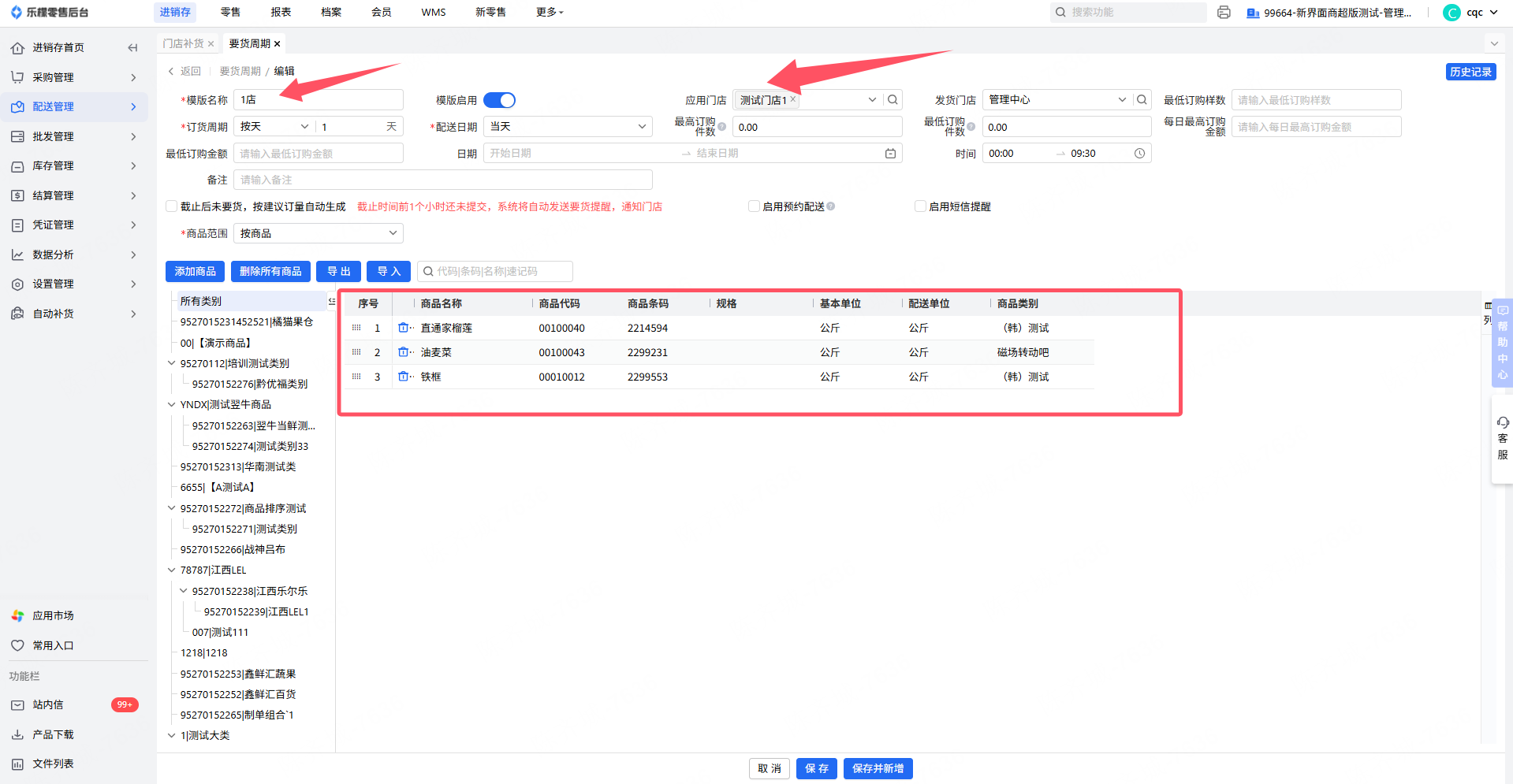Click the printer icon in top bar
Screen dimensions: 1513x784
[1224, 13]
